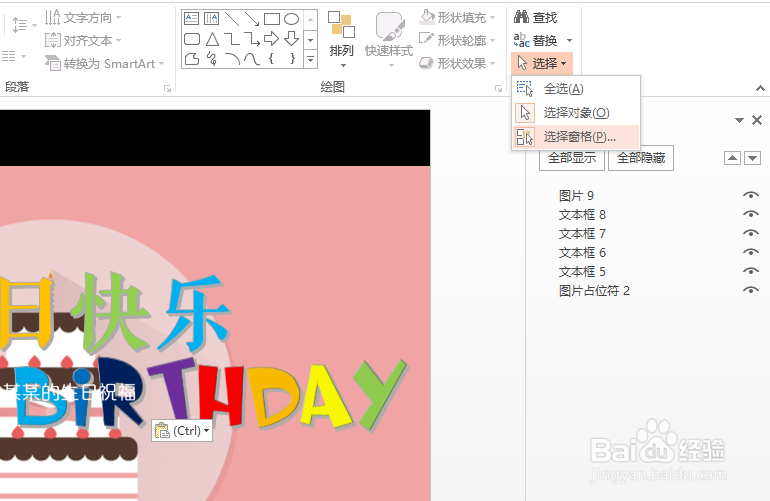This screenshot has height=501, width=770.
Task: Expand the shapes gallery more button
Action: tap(310, 59)
